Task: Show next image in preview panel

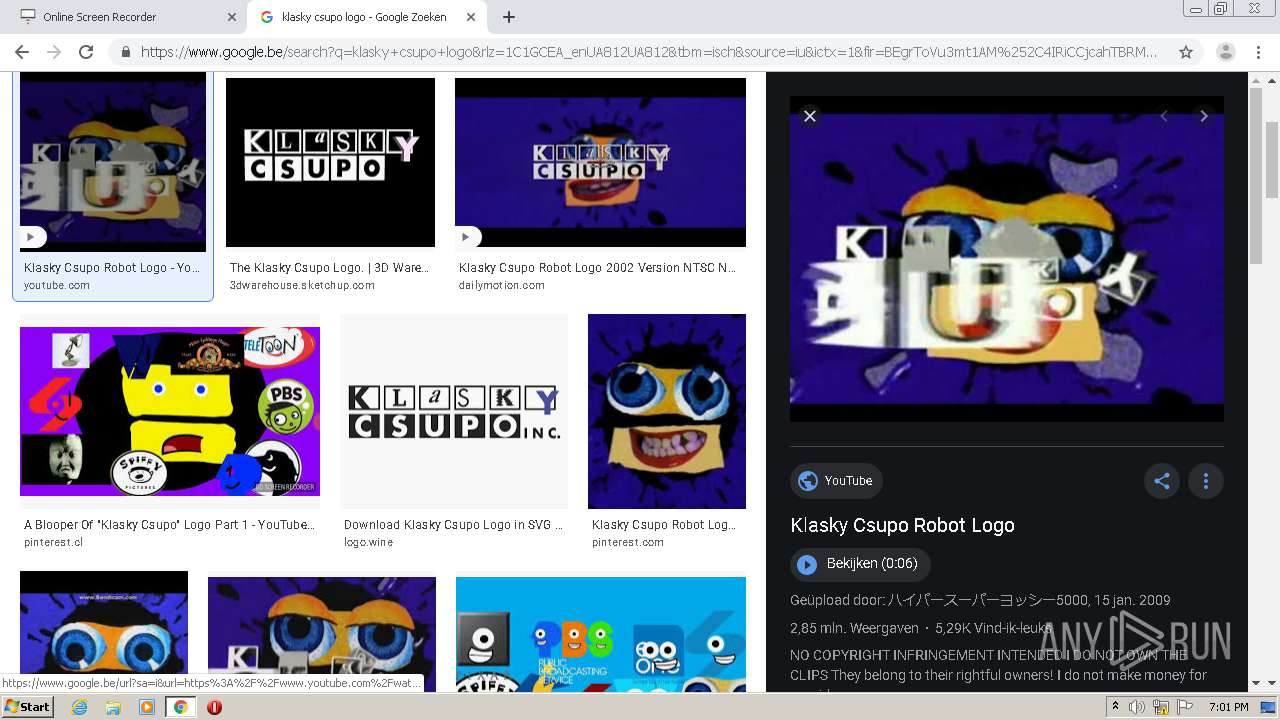Action: [x=1204, y=116]
